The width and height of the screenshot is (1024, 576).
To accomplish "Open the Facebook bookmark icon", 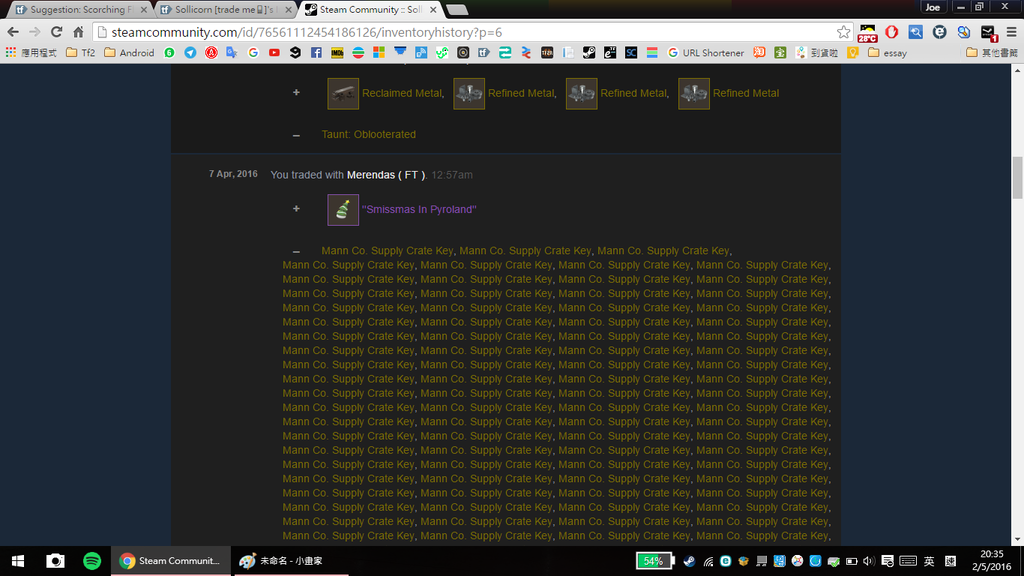I will tap(316, 53).
